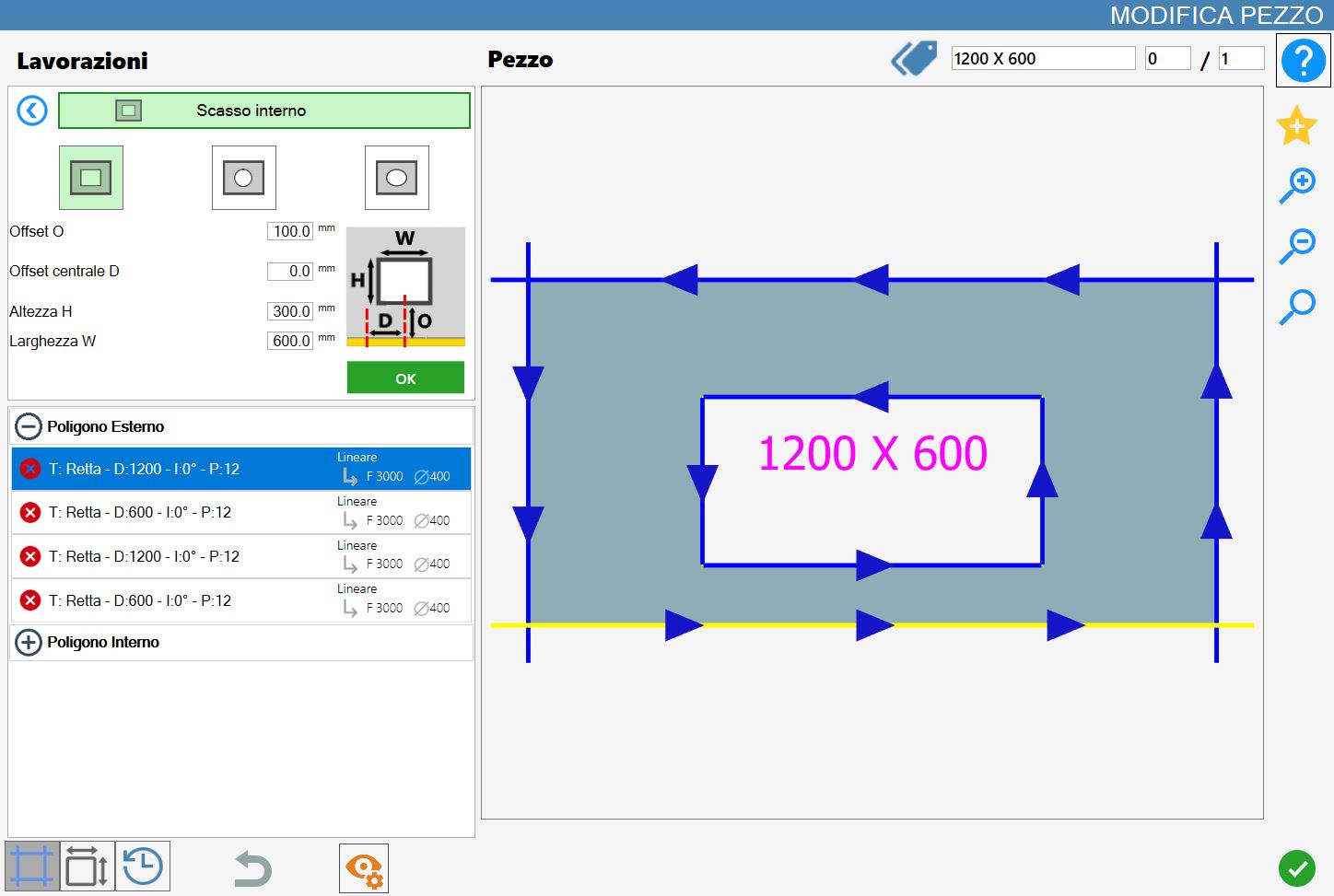Viewport: 1334px width, 896px height.
Task: Delete the first Retta D:1200 segment
Action: [x=30, y=469]
